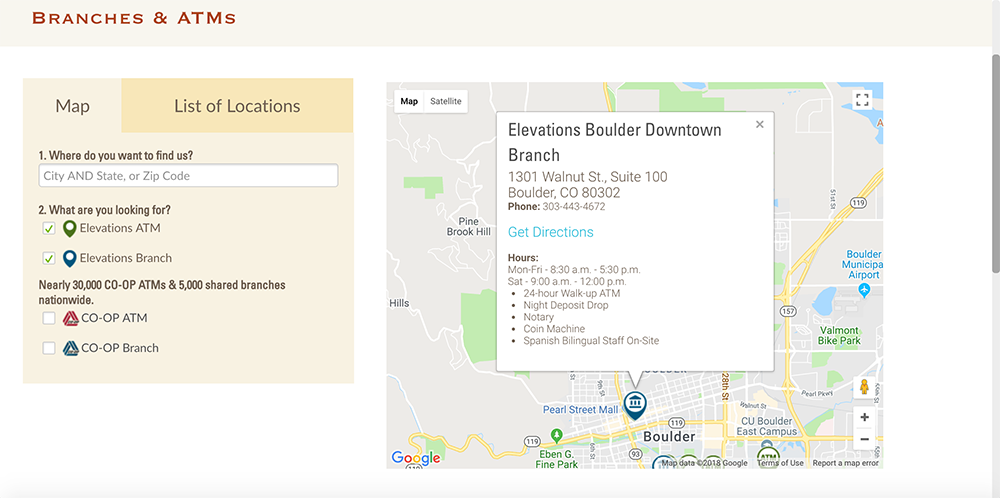Click the Google logo on the map
Screen dimensions: 1000x498
coord(416,457)
